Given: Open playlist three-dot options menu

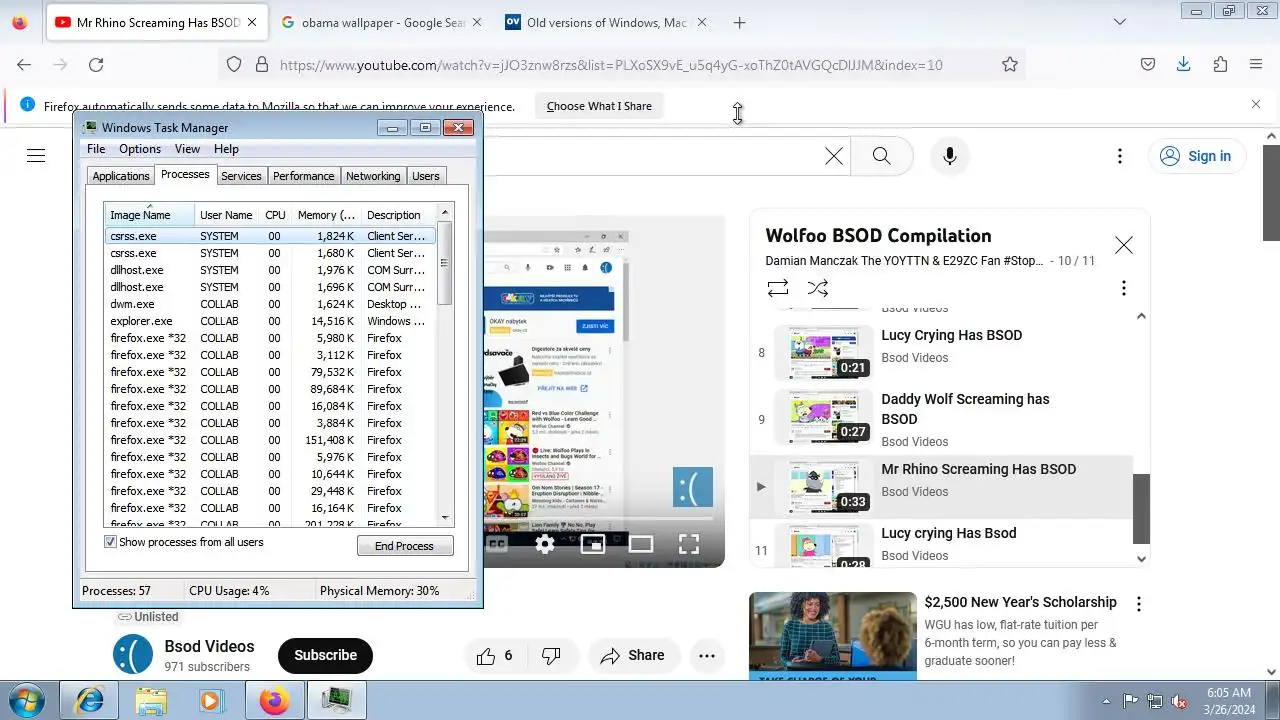Looking at the screenshot, I should [x=1124, y=288].
